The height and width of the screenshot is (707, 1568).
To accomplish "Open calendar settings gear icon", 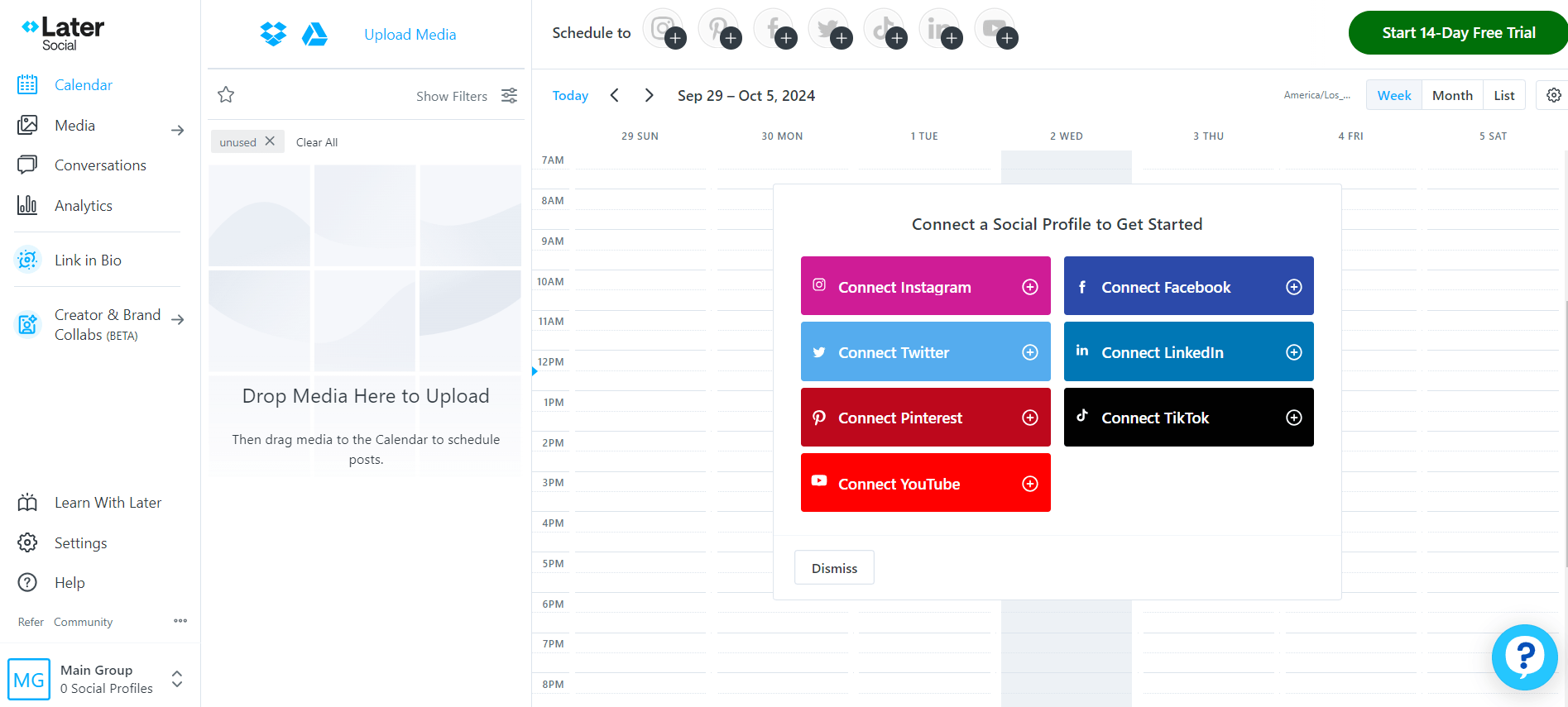I will click(1553, 95).
